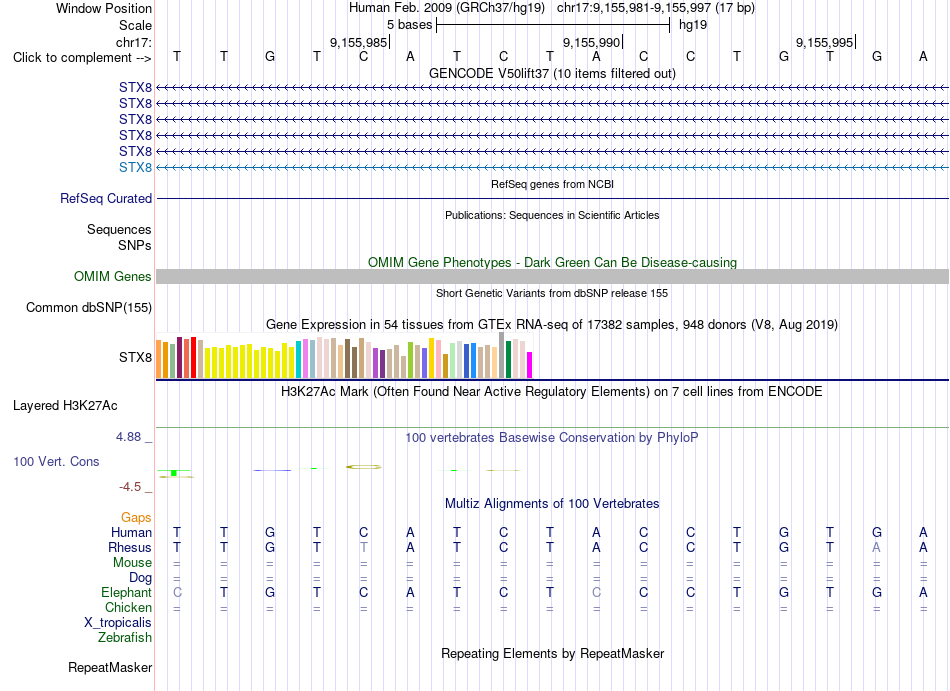Screen dimensions: 950x691
Task: Click the maroon GTEx expression bar
Action: pyautogui.click(x=179, y=357)
